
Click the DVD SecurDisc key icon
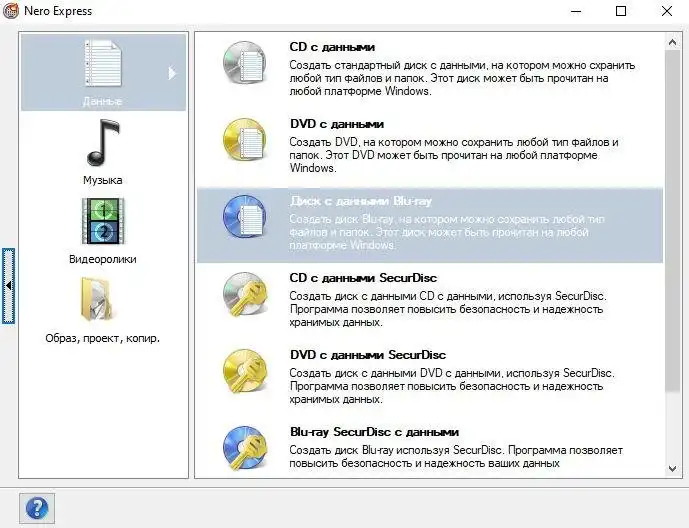245,371
